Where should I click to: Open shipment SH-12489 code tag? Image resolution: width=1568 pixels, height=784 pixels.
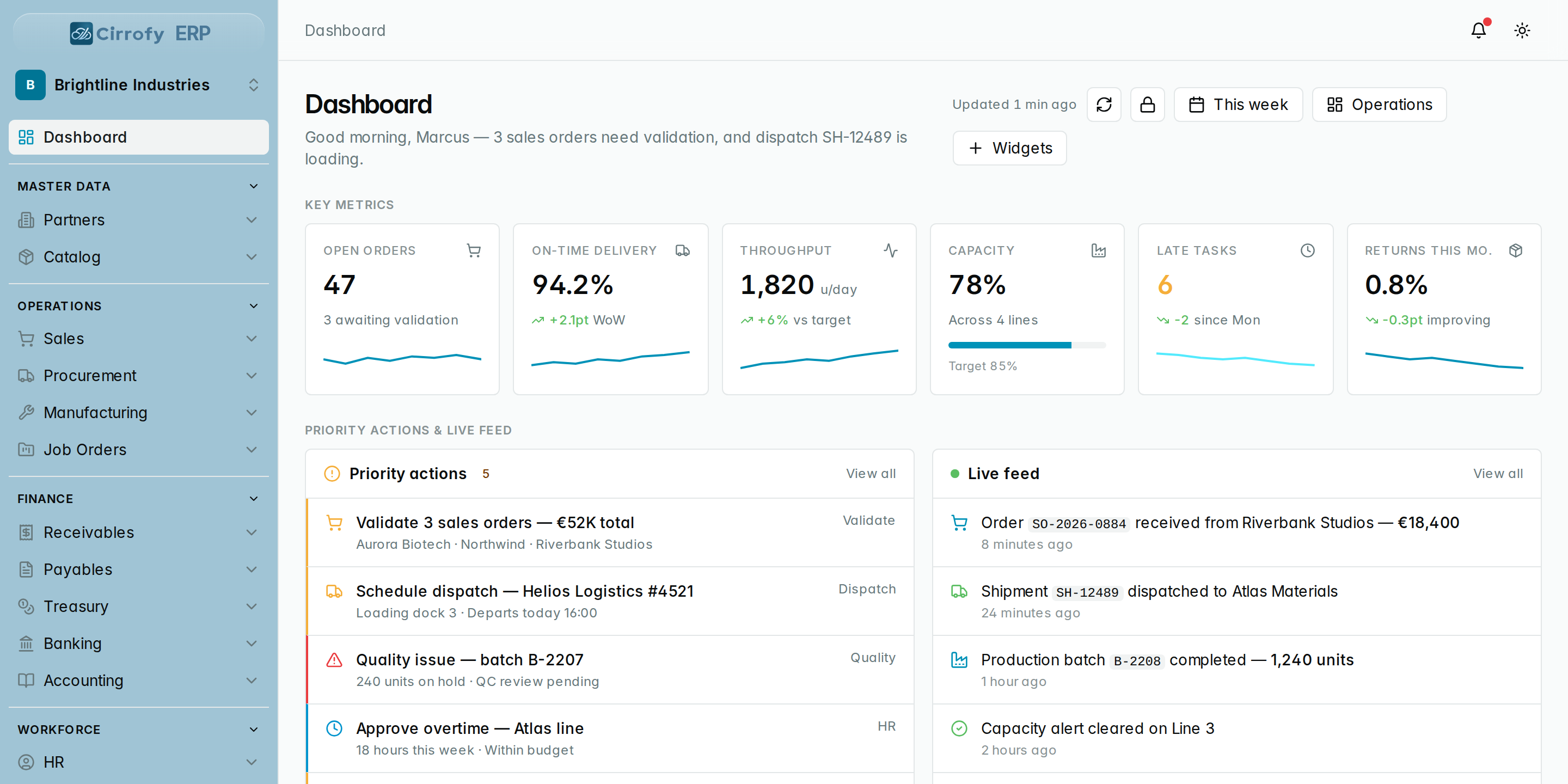[x=1087, y=592]
